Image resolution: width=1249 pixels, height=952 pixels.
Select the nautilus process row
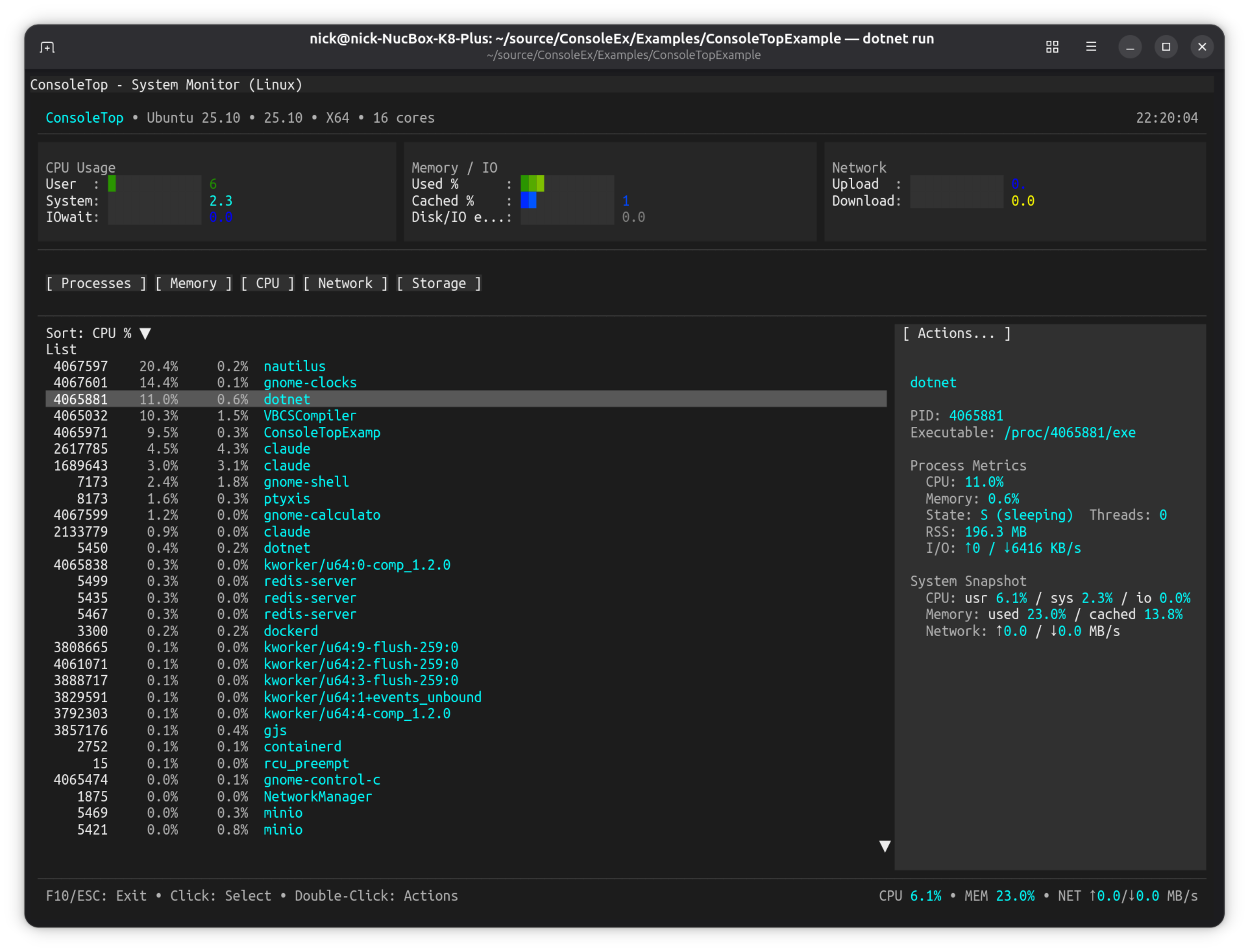pyautogui.click(x=294, y=366)
